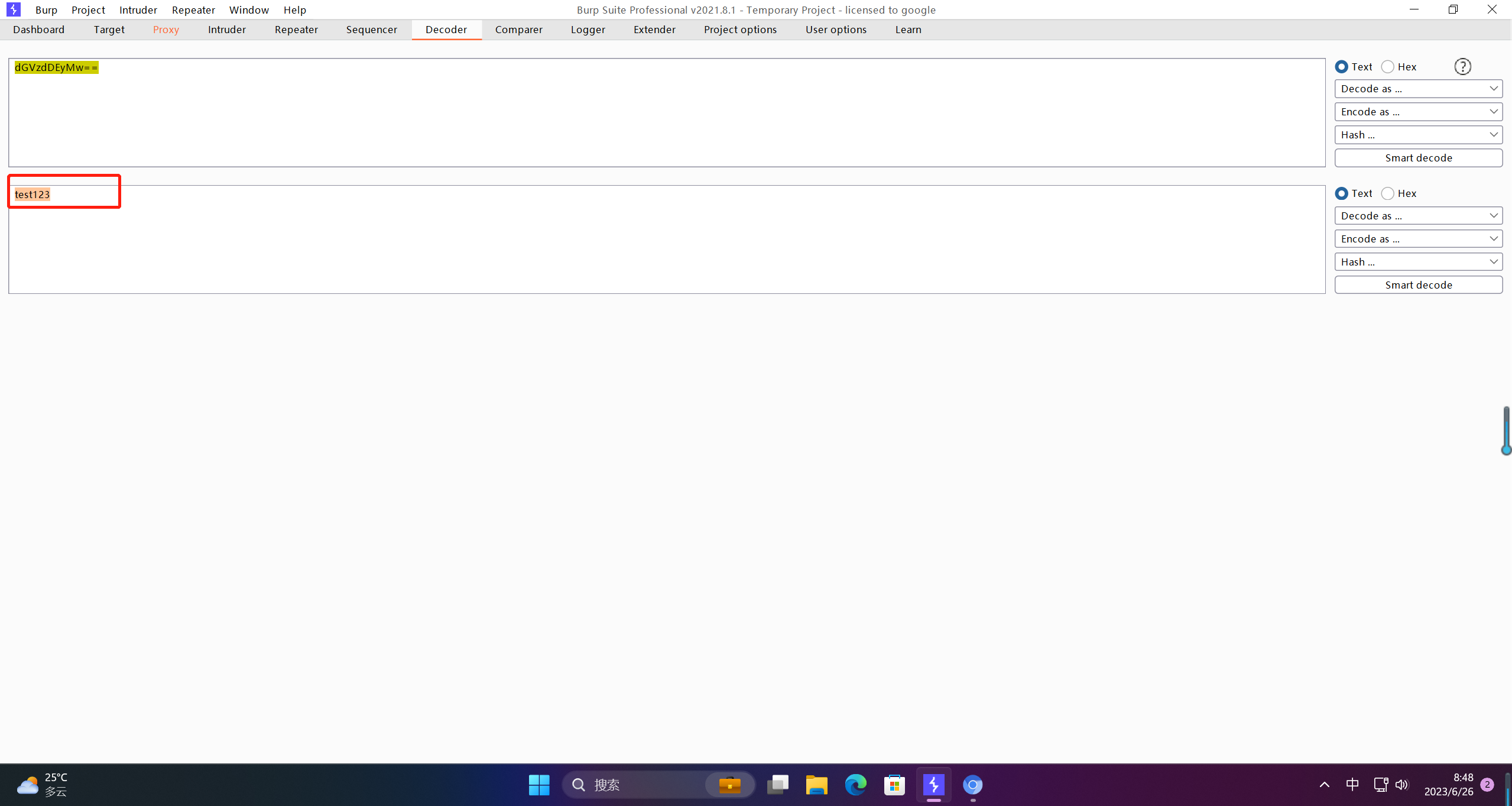Viewport: 1512px width, 806px height.
Task: Select Text radio in the second panel
Action: [1342, 193]
